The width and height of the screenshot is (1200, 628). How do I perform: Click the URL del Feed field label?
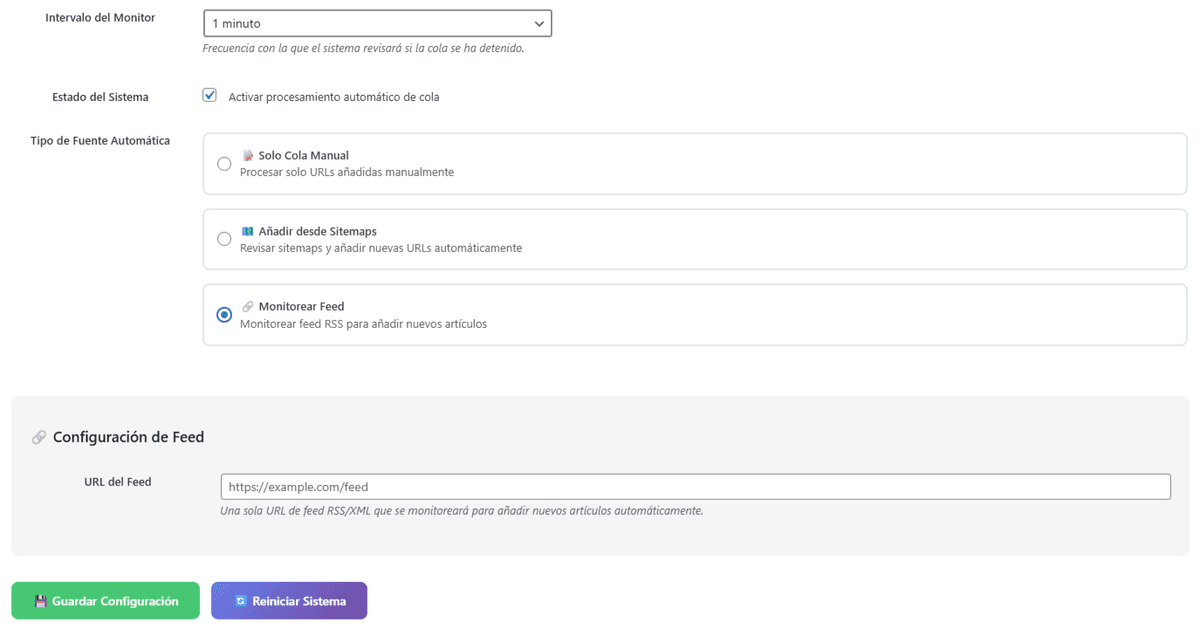click(118, 482)
